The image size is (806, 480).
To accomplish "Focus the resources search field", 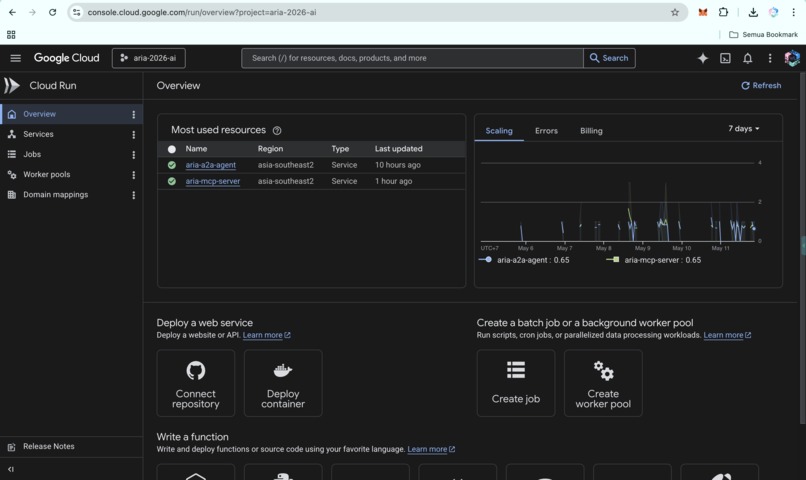I will 412,58.
